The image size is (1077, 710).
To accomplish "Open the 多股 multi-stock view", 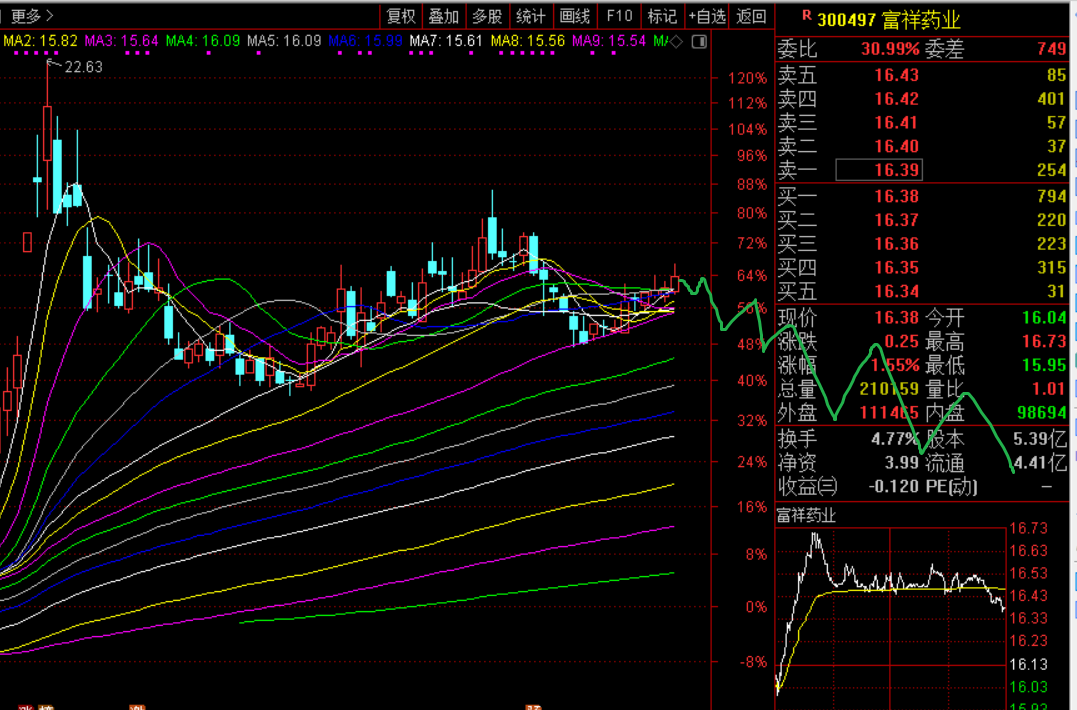I will (x=488, y=16).
